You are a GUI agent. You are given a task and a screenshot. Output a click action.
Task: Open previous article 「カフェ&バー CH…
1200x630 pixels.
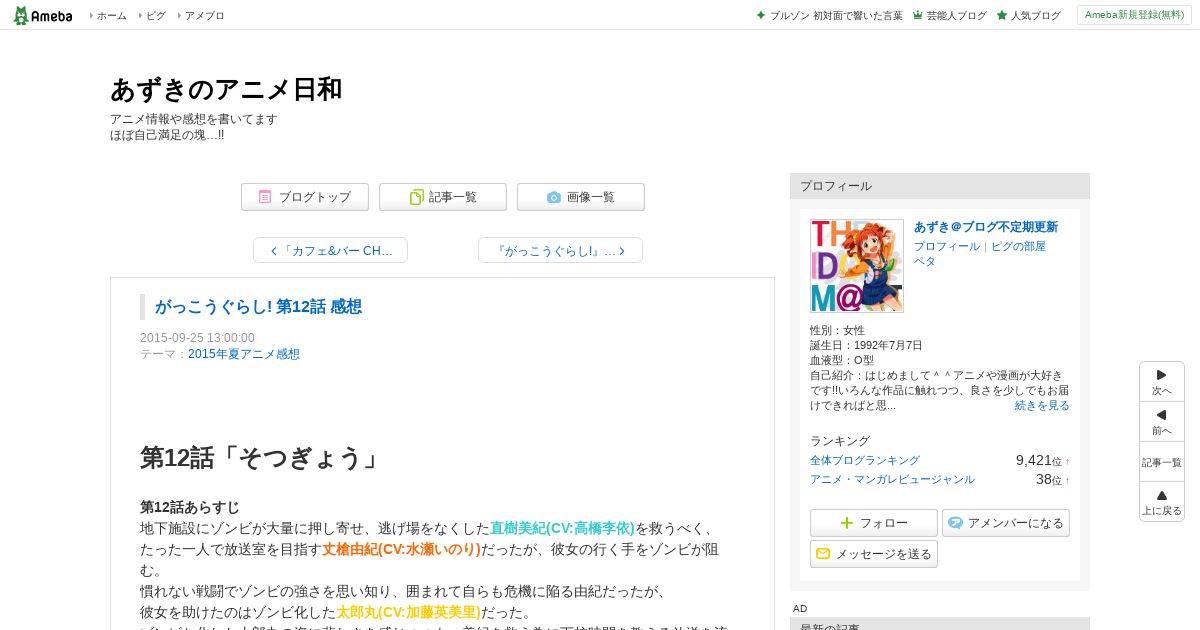330,250
